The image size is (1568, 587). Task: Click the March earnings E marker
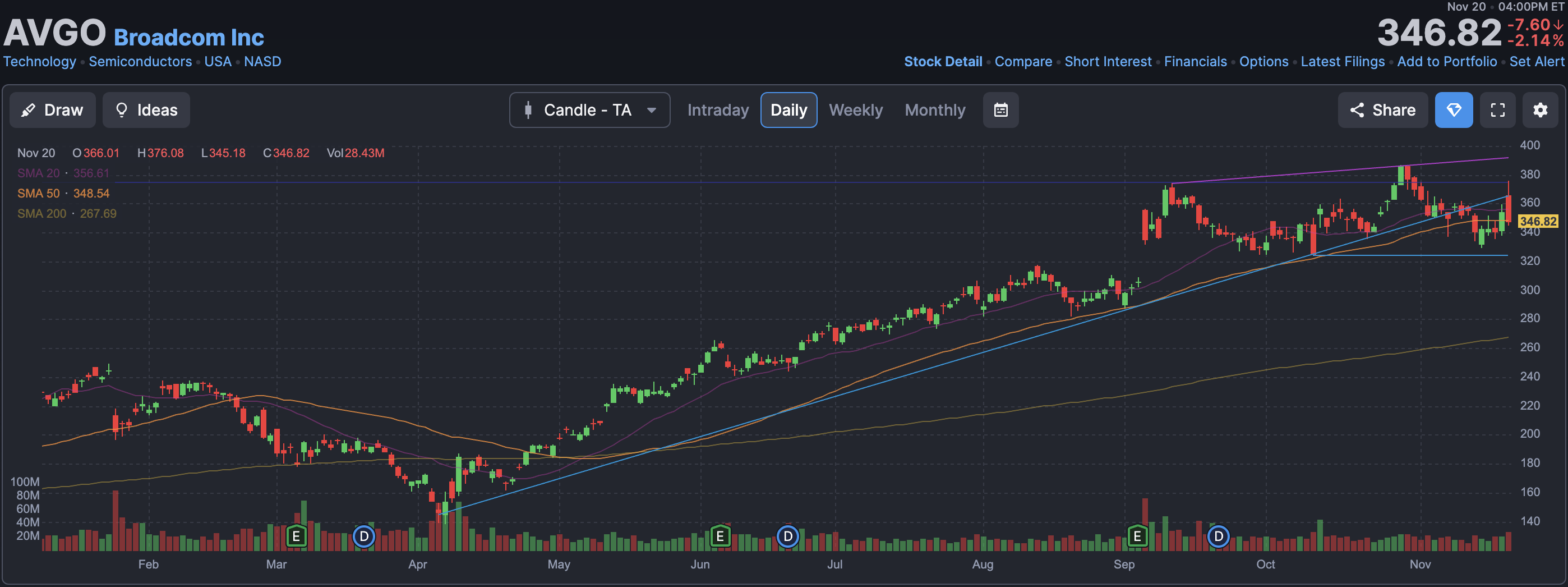pos(296,536)
